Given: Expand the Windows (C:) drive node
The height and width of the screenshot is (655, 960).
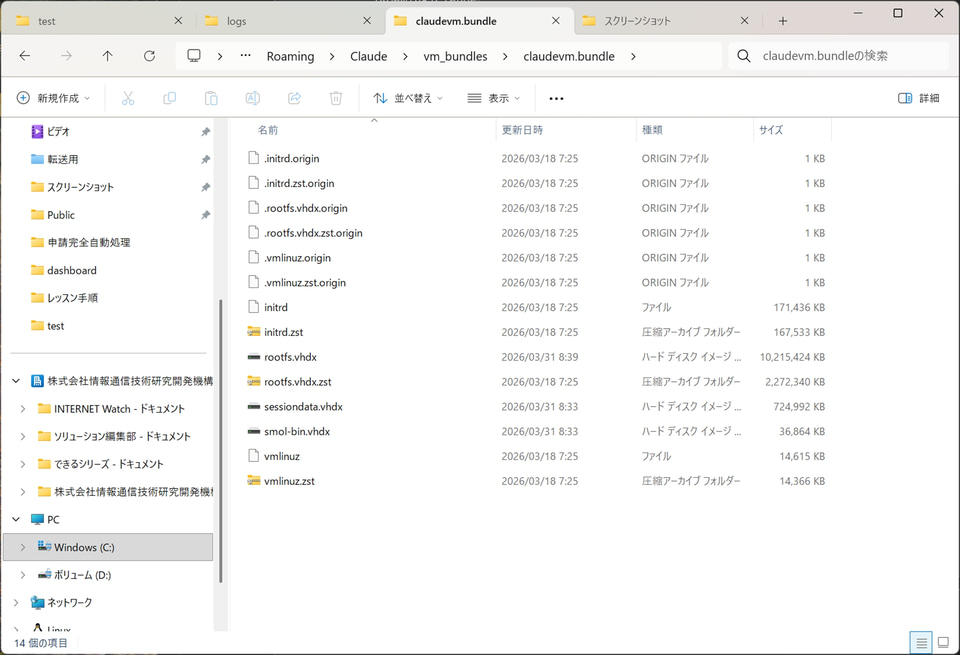Looking at the screenshot, I should pos(23,547).
